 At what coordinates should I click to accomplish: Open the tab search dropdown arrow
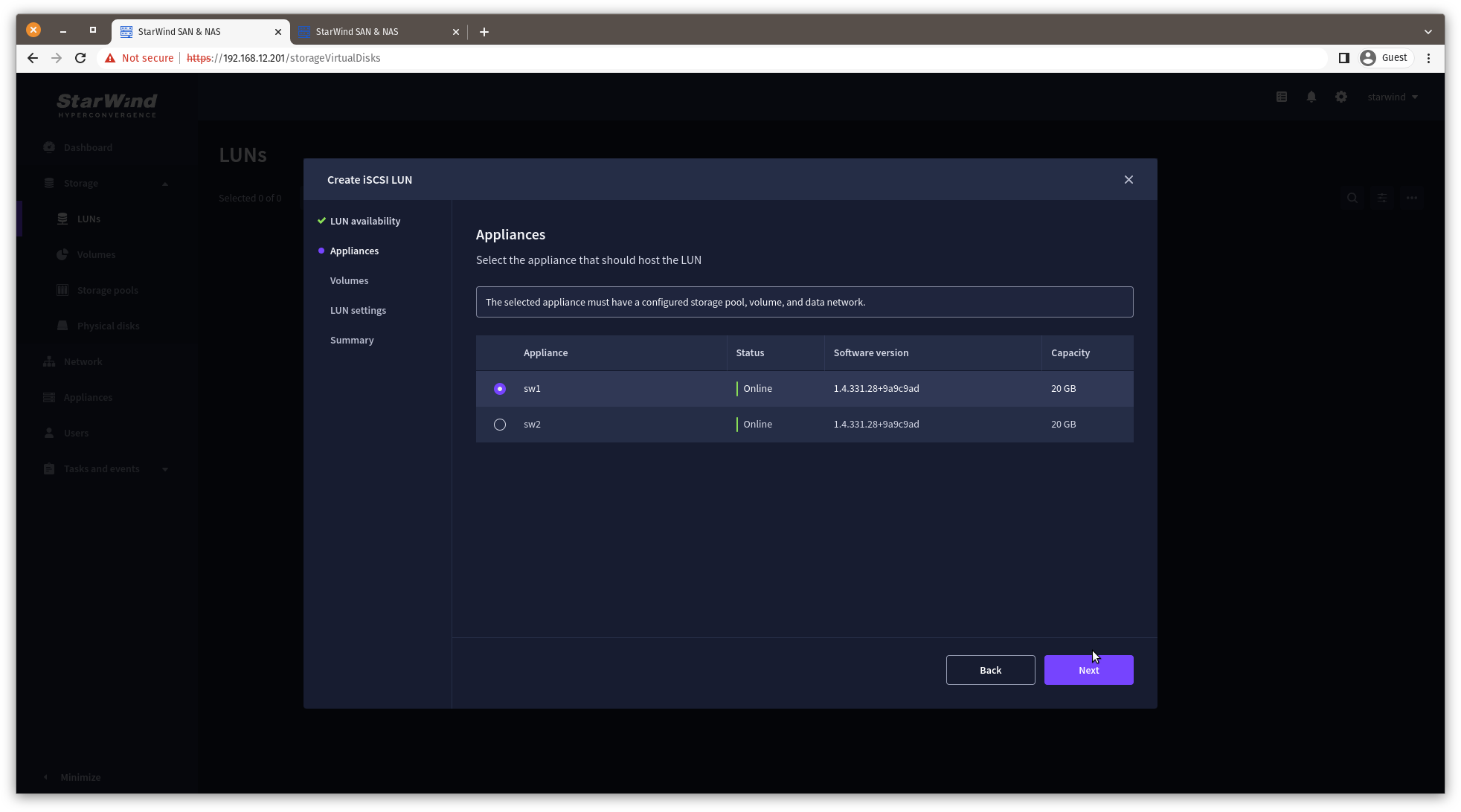pyautogui.click(x=1428, y=32)
